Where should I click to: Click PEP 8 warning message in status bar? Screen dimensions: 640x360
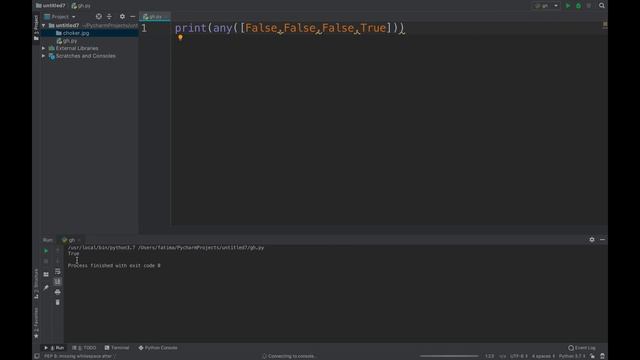(78, 356)
